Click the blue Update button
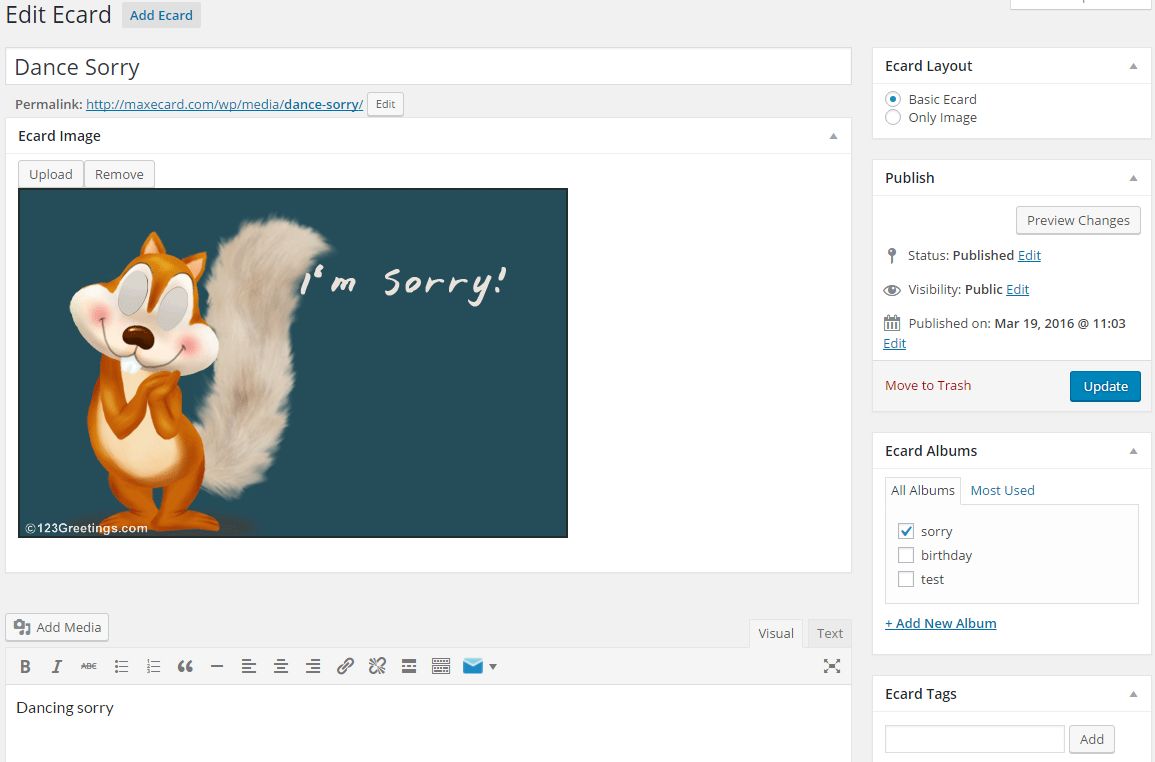The width and height of the screenshot is (1155, 762). 1105,386
